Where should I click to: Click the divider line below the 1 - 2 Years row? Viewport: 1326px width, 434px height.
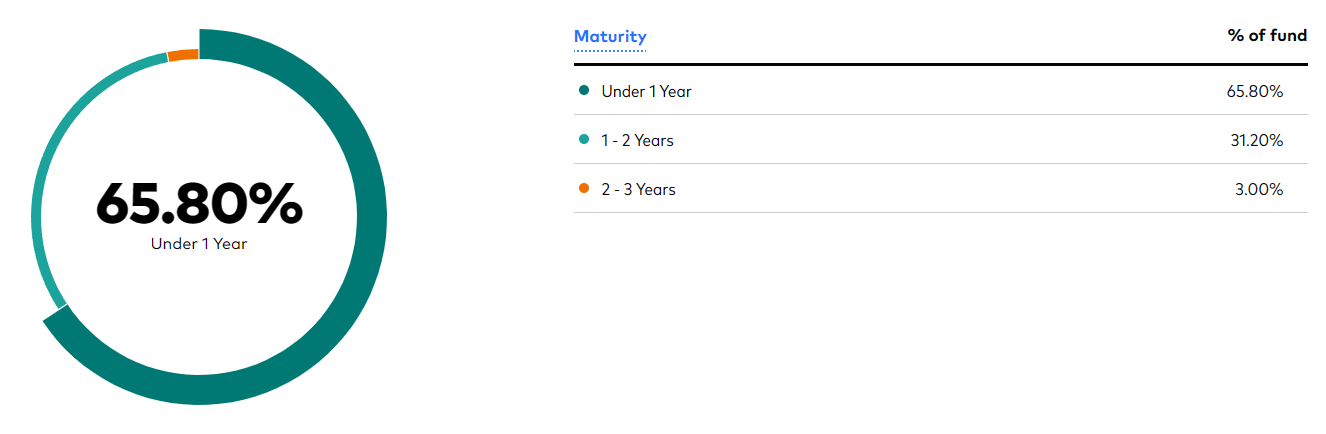(x=940, y=164)
